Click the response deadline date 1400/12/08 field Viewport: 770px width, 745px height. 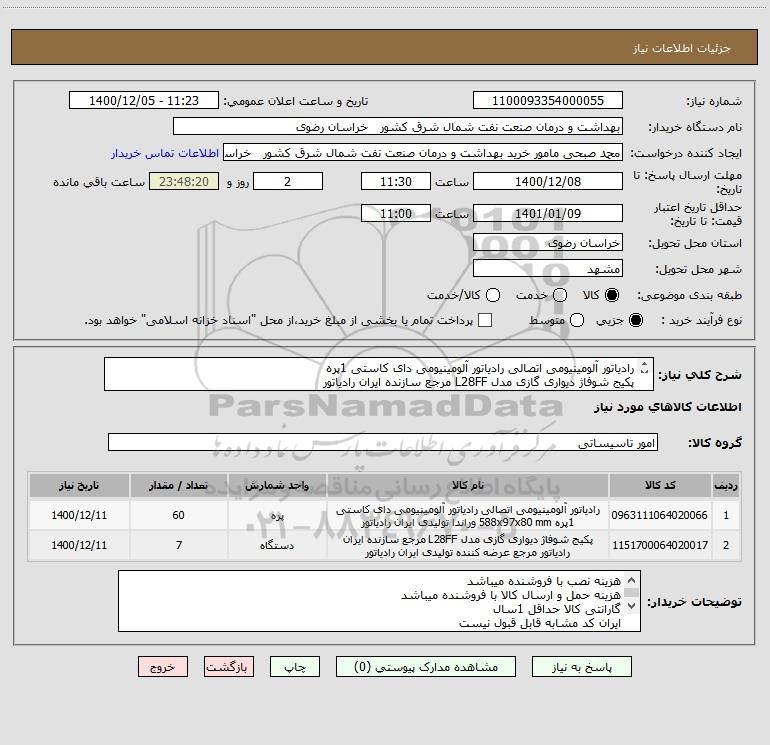[x=548, y=181]
